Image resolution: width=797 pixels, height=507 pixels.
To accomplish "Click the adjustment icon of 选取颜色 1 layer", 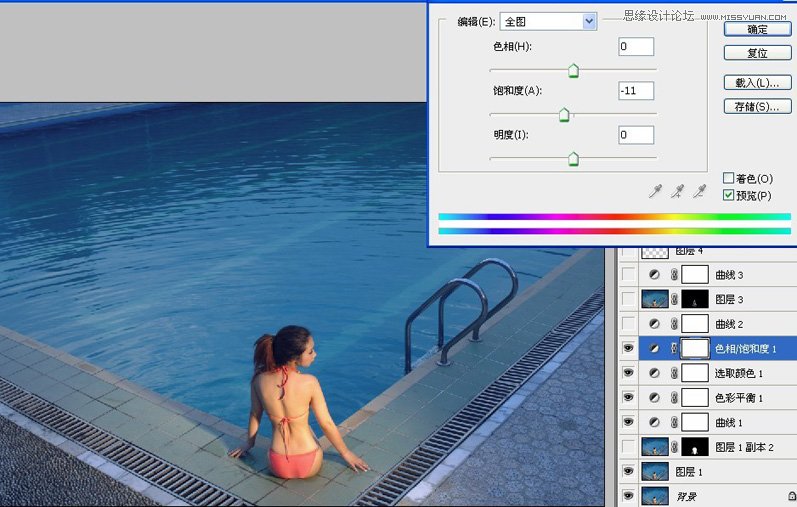I will pyautogui.click(x=655, y=373).
